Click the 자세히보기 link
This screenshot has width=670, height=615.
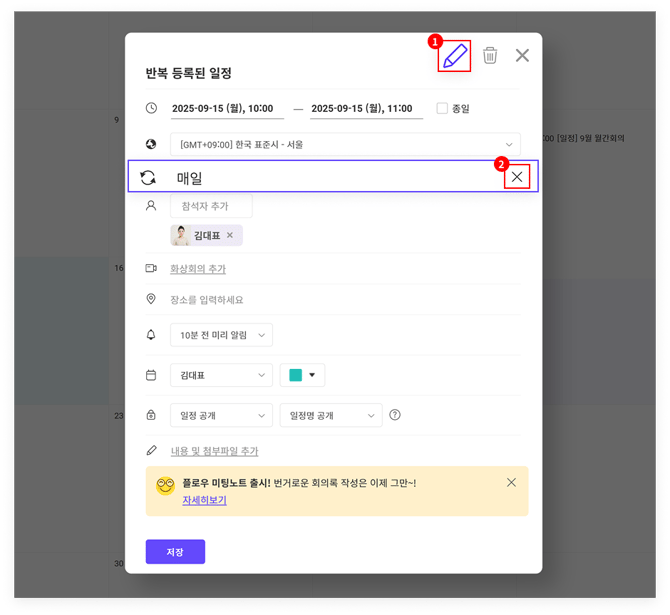click(x=204, y=500)
